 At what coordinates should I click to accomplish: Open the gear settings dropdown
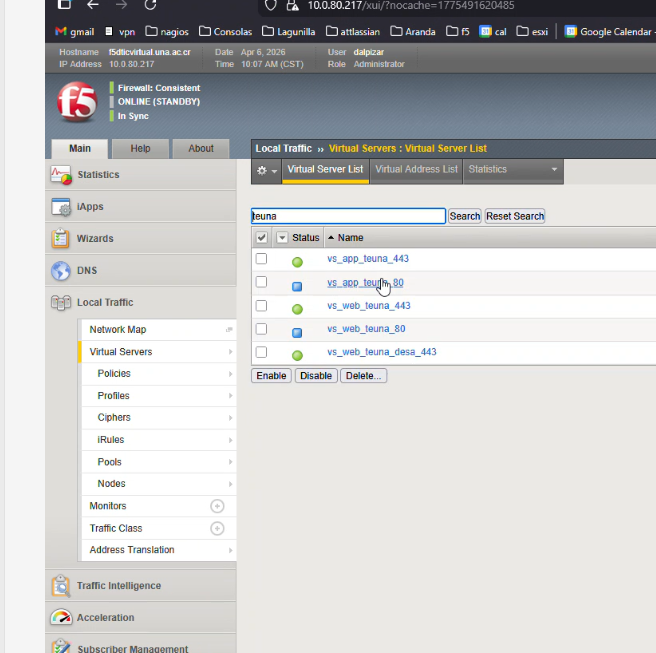[267, 171]
